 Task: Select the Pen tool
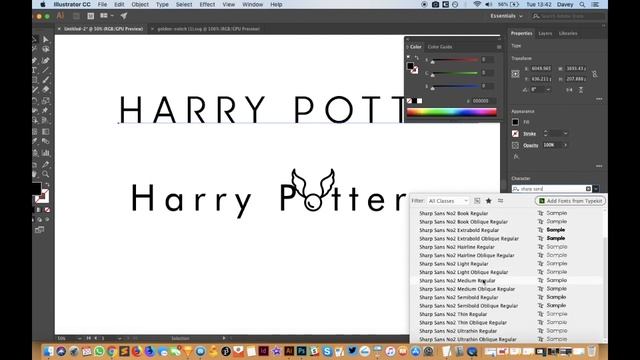[x=35, y=60]
